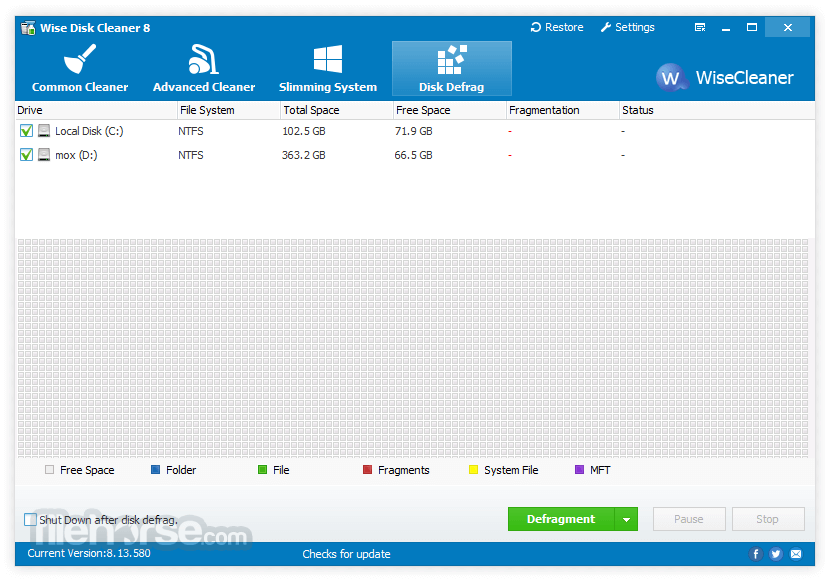Sort by Fragmentation column header
The width and height of the screenshot is (828, 581).
[563, 110]
